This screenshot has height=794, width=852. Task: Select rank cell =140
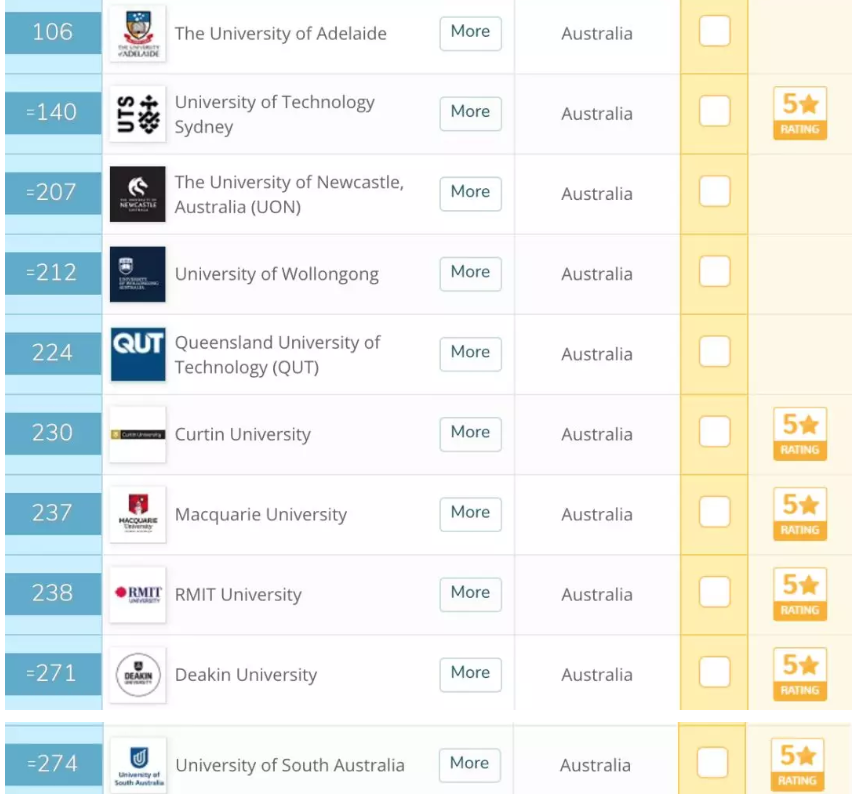coord(53,113)
